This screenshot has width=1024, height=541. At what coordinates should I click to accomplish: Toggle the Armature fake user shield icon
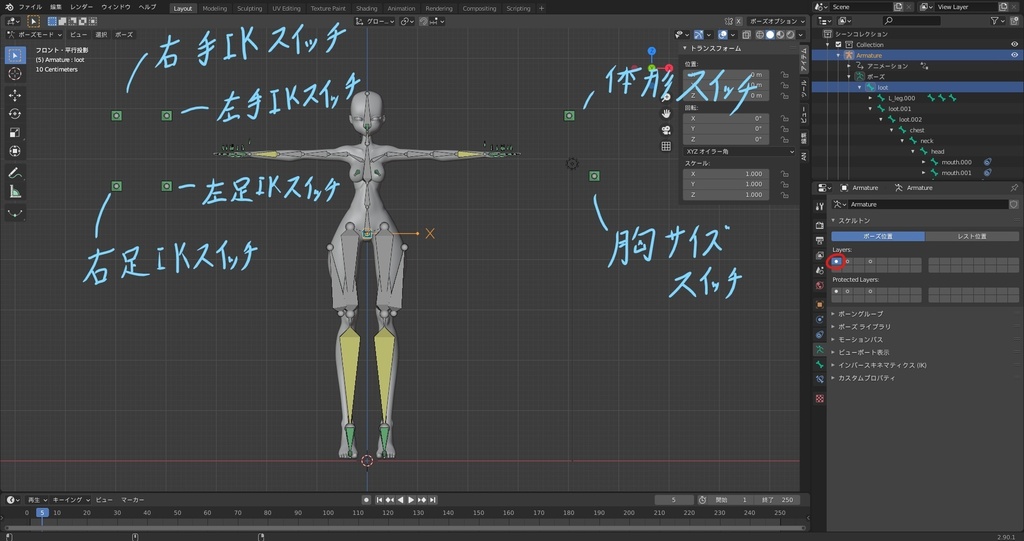(1014, 205)
